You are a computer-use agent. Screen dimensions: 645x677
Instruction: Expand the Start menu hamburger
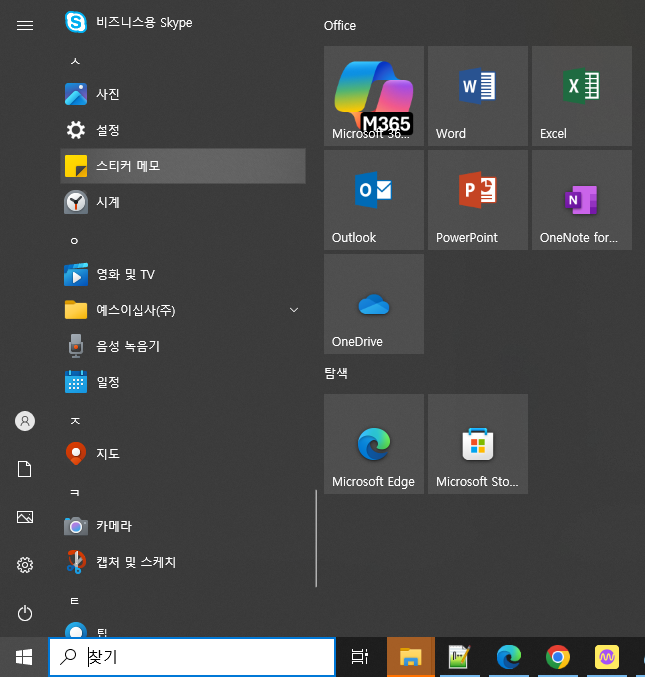(25, 25)
